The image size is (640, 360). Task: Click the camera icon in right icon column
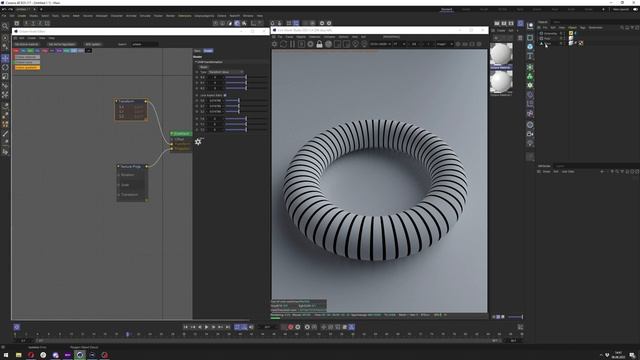(x=530, y=134)
